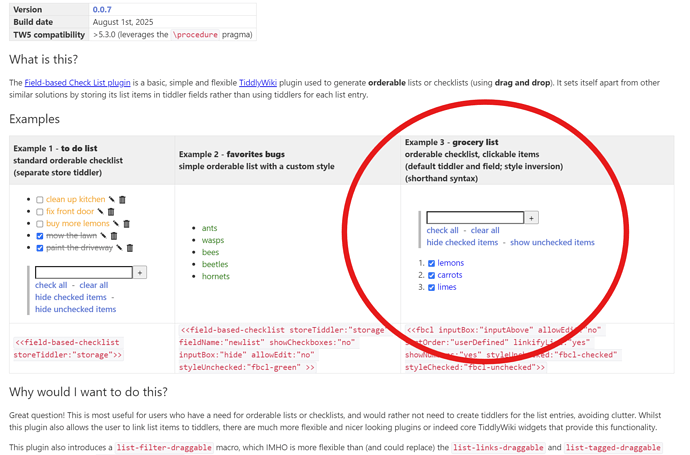Open the TiddlyWiki link

tap(258, 83)
